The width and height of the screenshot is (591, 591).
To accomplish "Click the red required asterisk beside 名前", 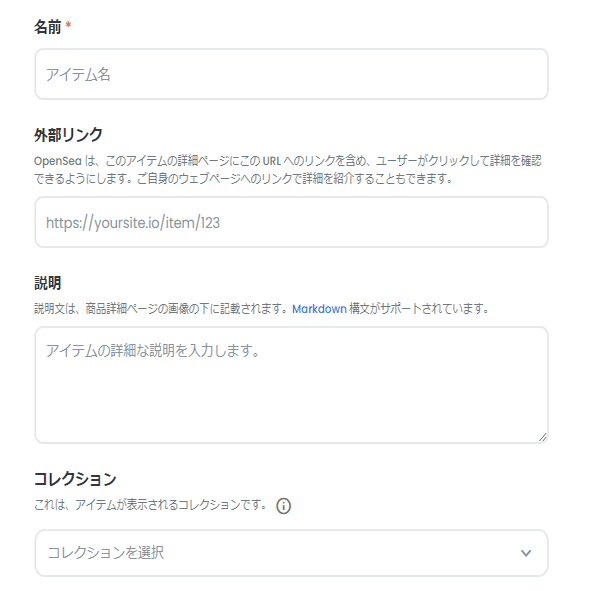I will (x=68, y=25).
